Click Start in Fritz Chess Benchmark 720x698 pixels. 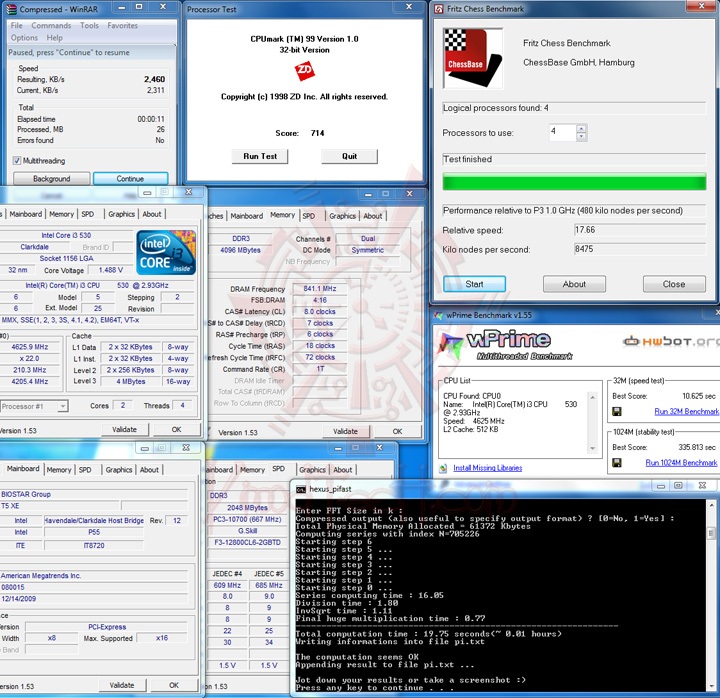(474, 284)
